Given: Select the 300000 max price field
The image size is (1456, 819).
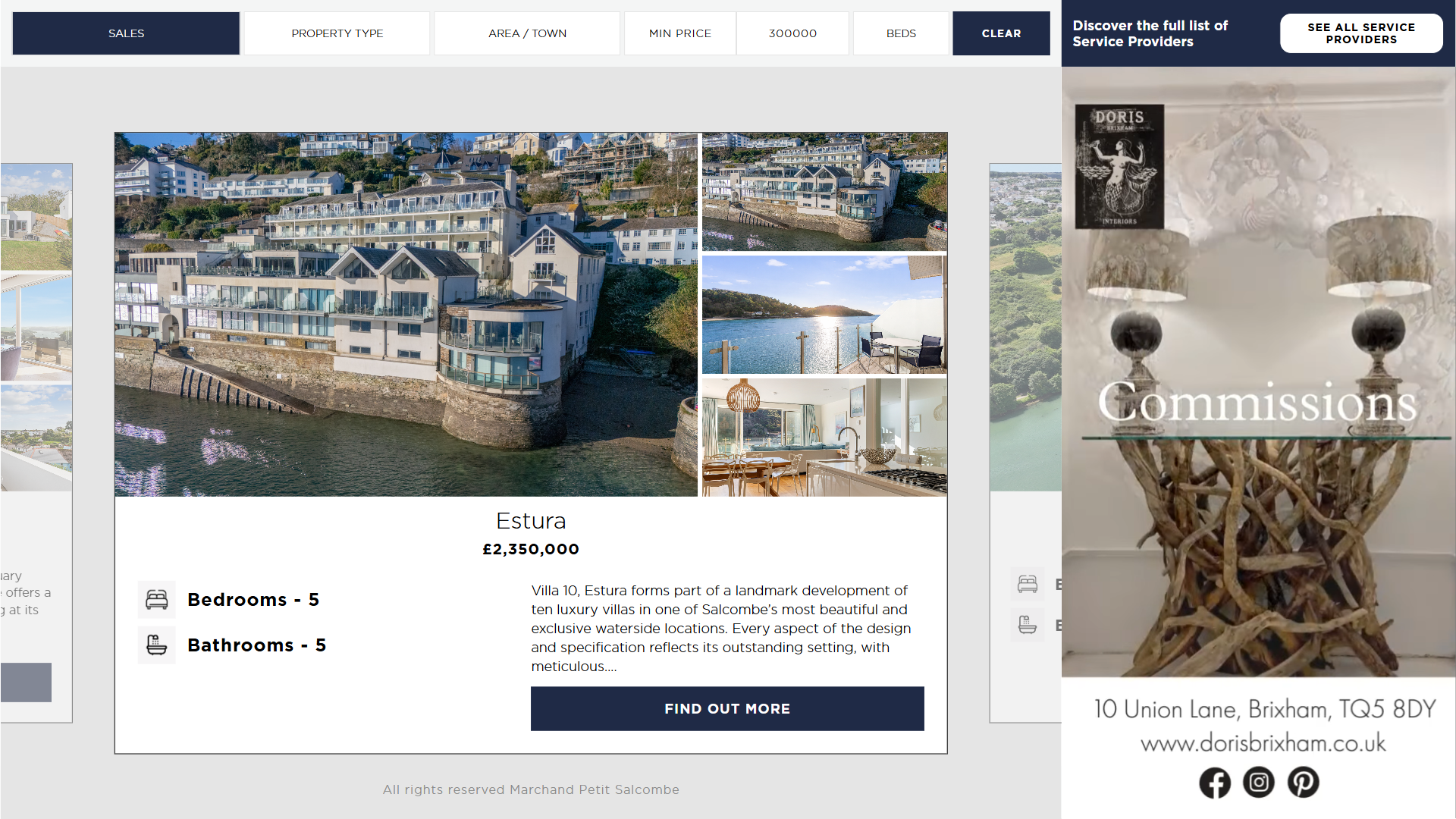Looking at the screenshot, I should [792, 33].
